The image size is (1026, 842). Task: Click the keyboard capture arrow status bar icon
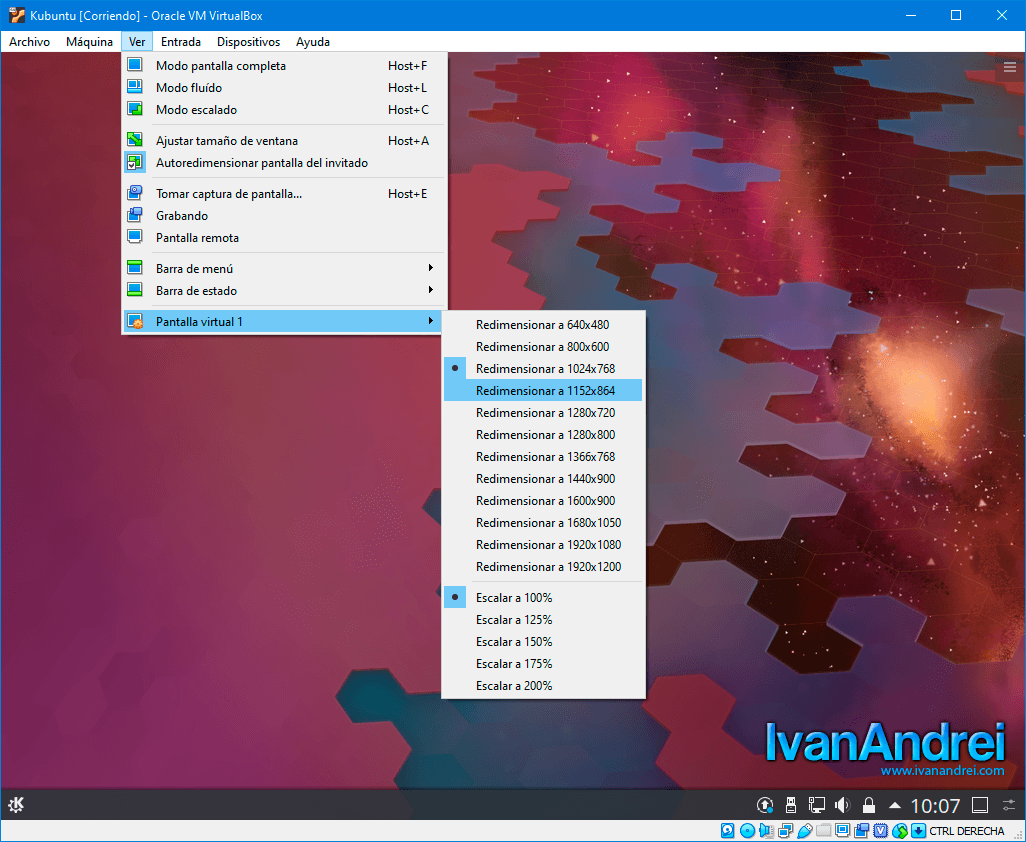point(919,831)
